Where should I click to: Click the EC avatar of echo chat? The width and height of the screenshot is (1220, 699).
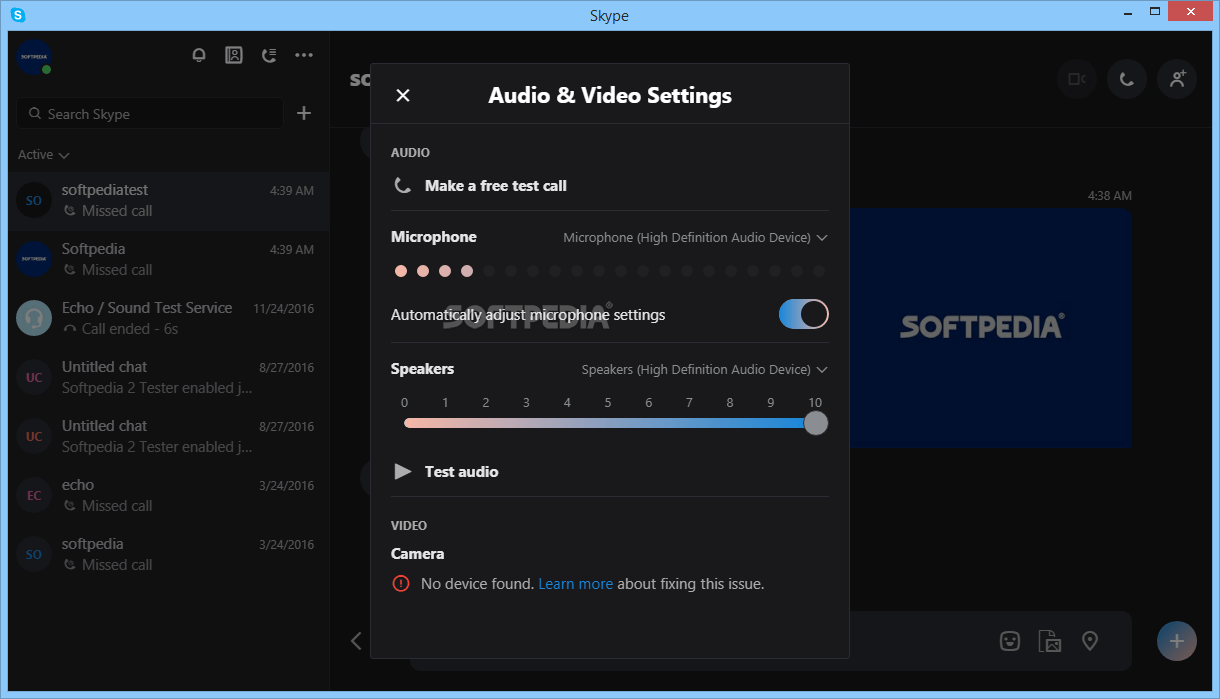coord(34,495)
